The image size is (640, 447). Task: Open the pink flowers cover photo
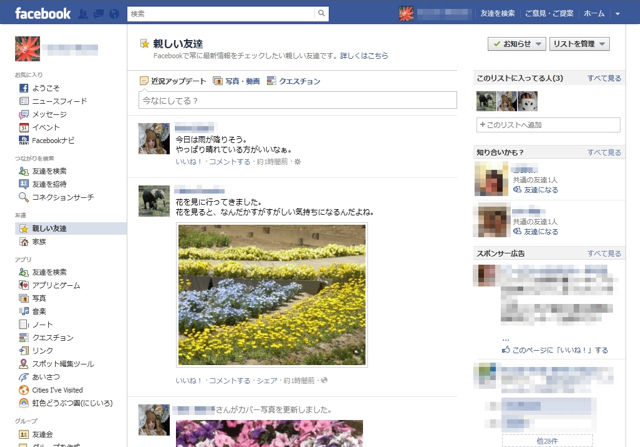(x=269, y=434)
